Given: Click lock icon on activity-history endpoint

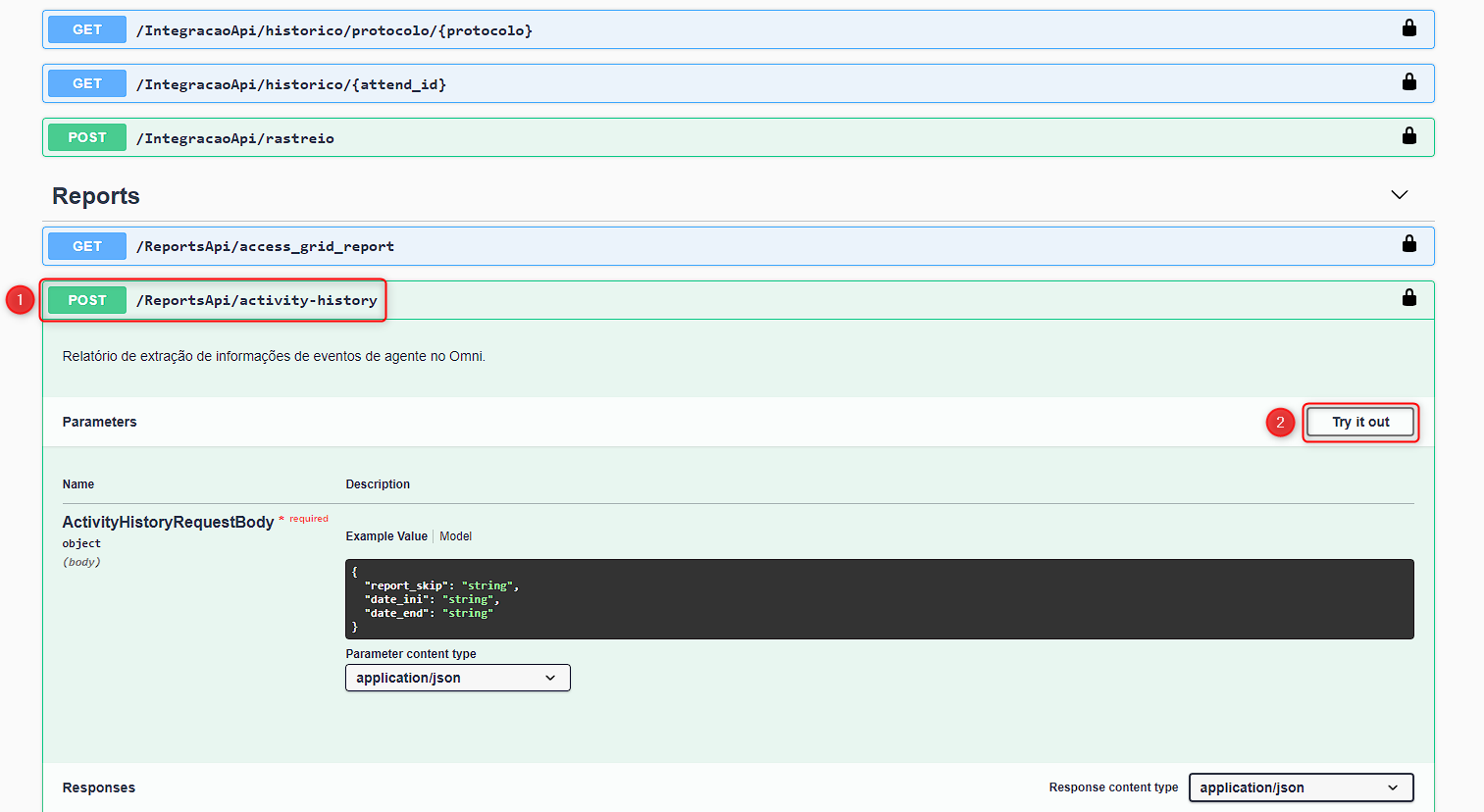Looking at the screenshot, I should click(1408, 297).
